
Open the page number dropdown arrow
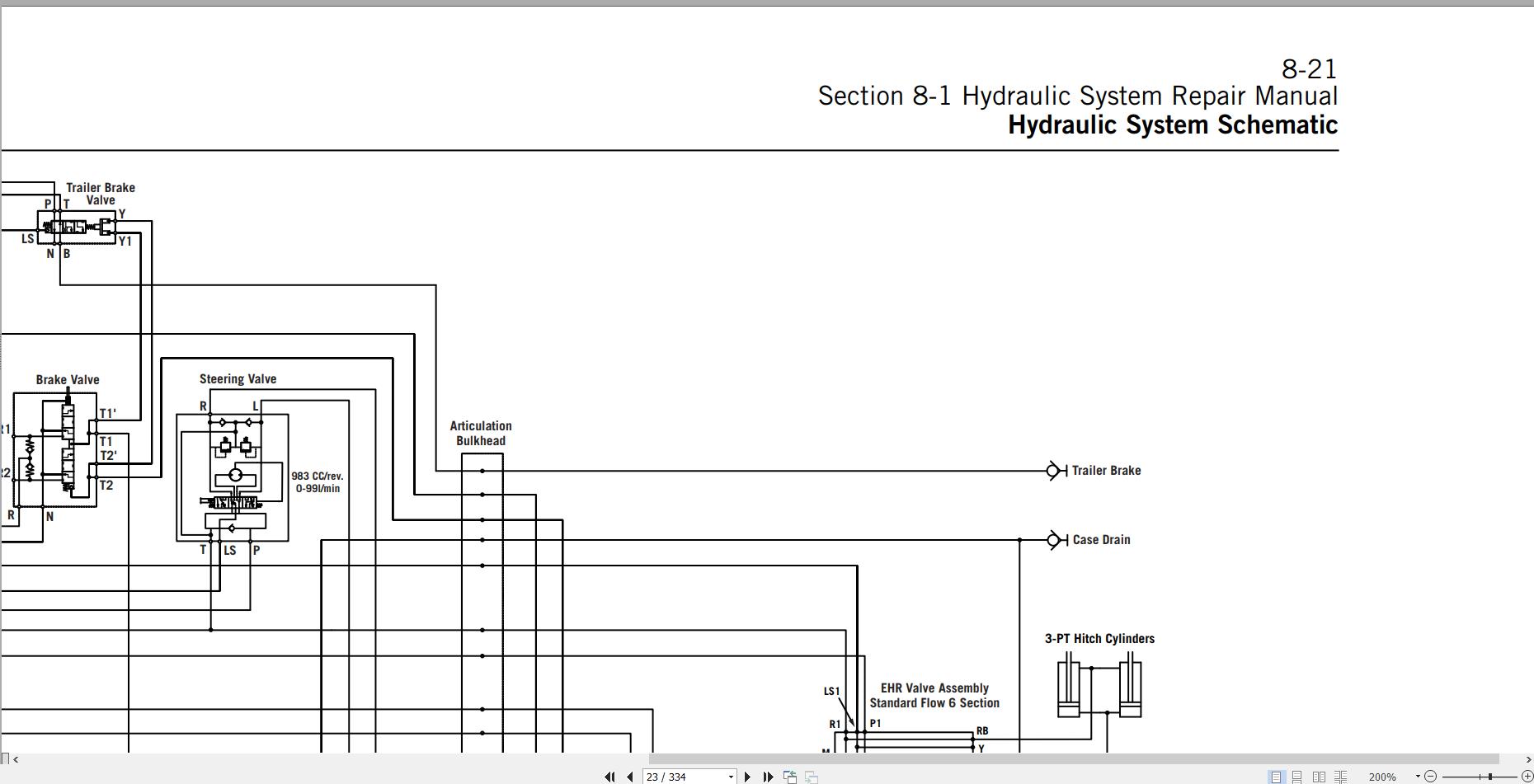point(731,777)
